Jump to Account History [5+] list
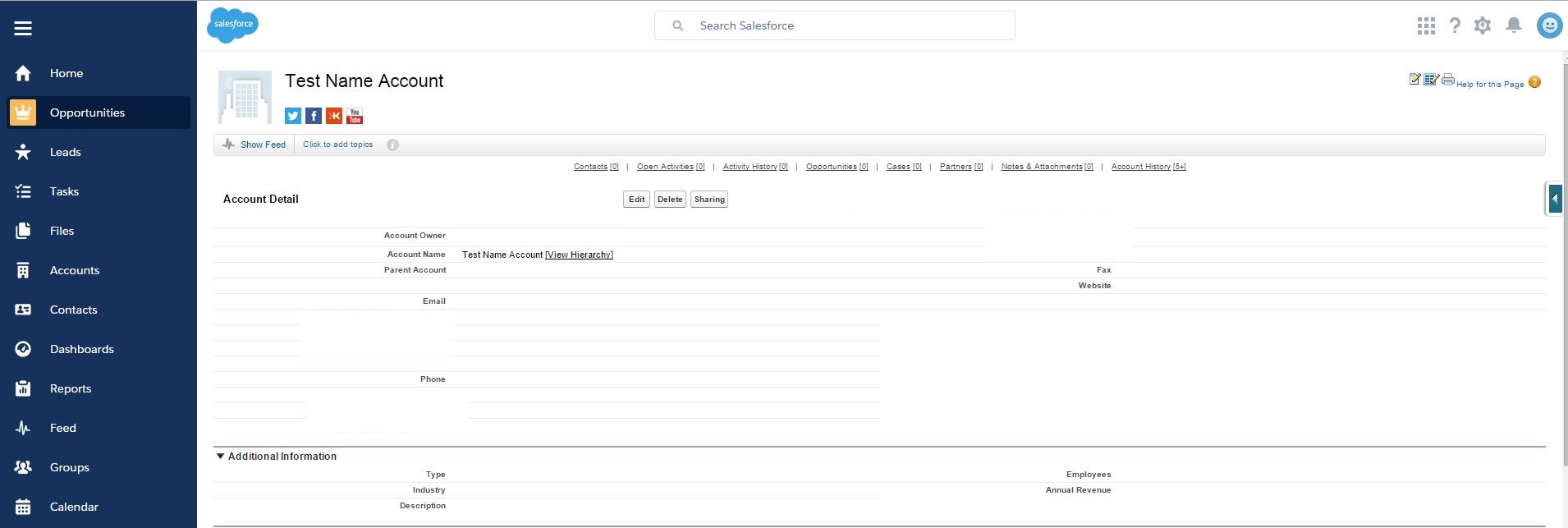Viewport: 1568px width, 528px height. tap(1148, 167)
